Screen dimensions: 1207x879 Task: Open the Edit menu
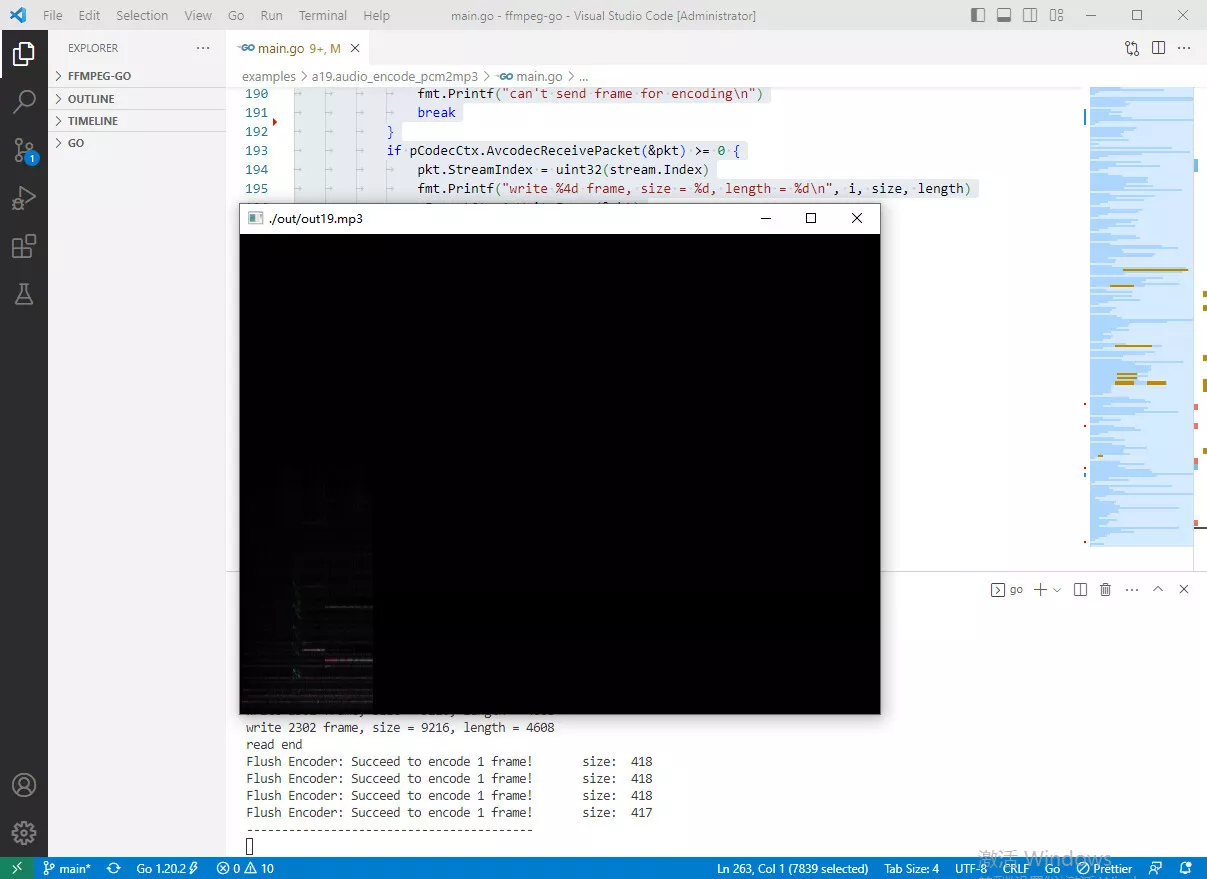click(x=89, y=15)
